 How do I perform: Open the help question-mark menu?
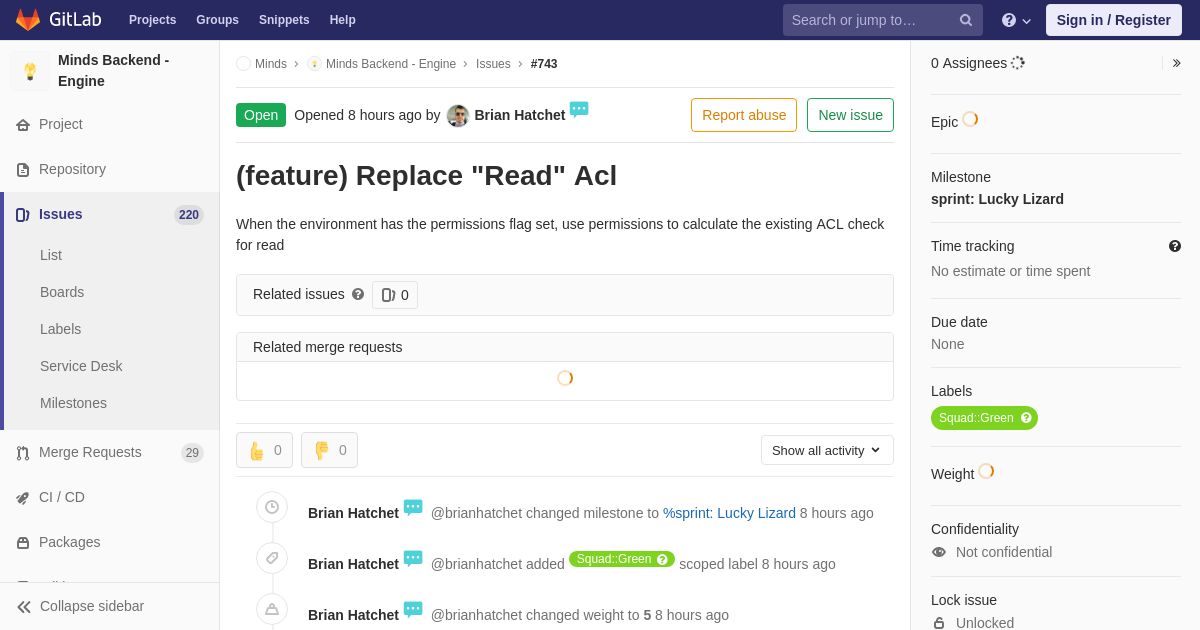click(x=1016, y=20)
